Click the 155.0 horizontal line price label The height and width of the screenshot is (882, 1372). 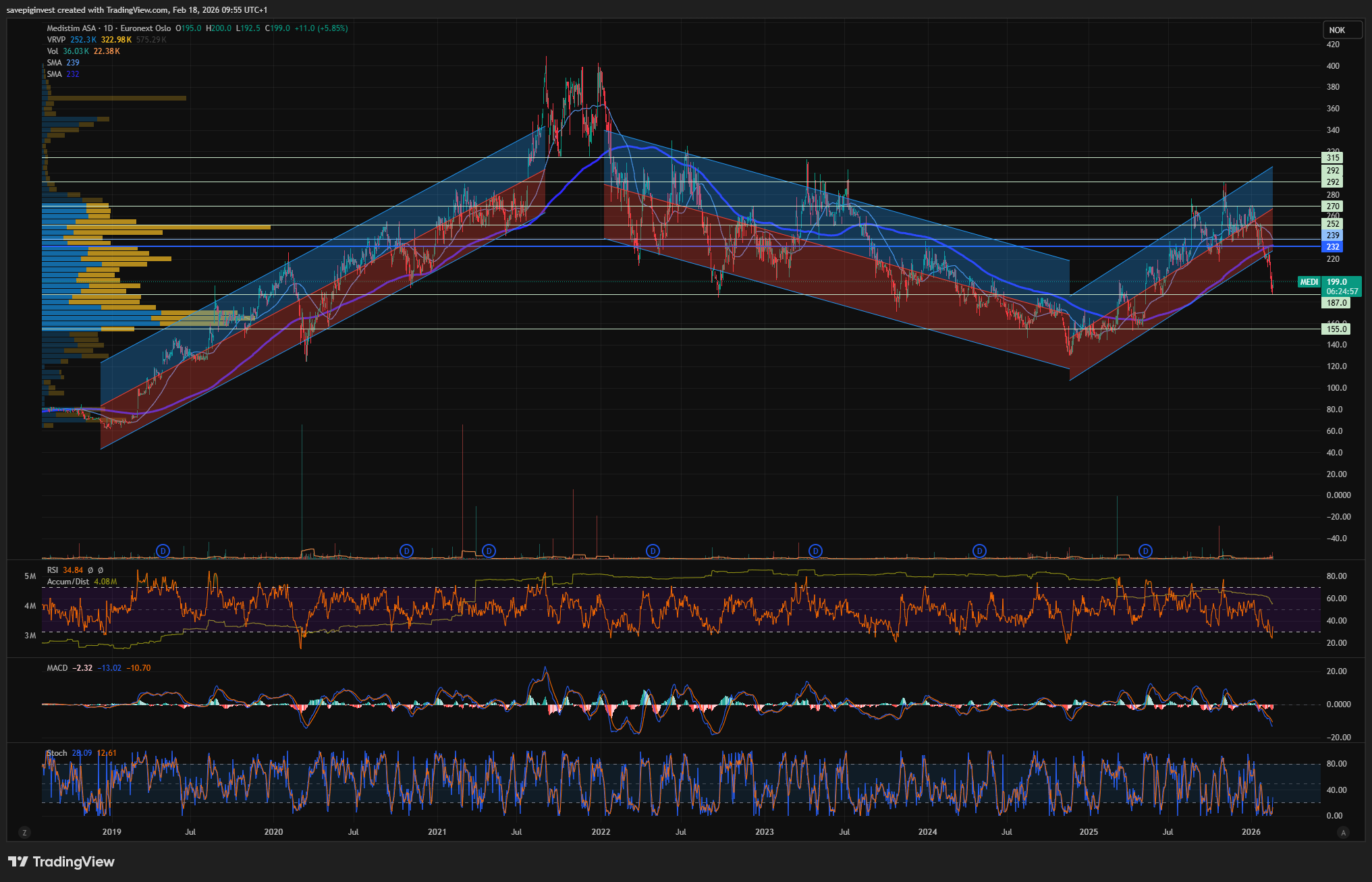coord(1336,329)
